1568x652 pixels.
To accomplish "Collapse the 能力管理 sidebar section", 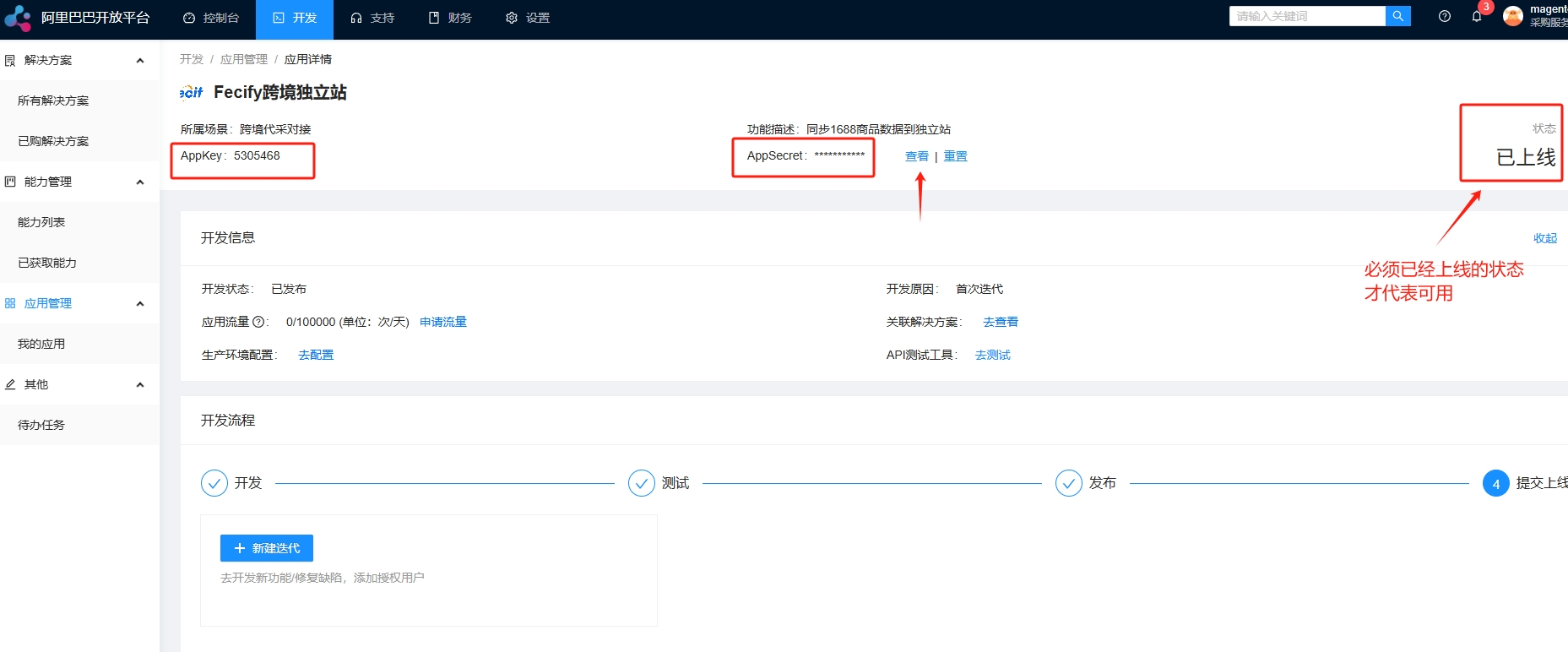I will point(140,182).
